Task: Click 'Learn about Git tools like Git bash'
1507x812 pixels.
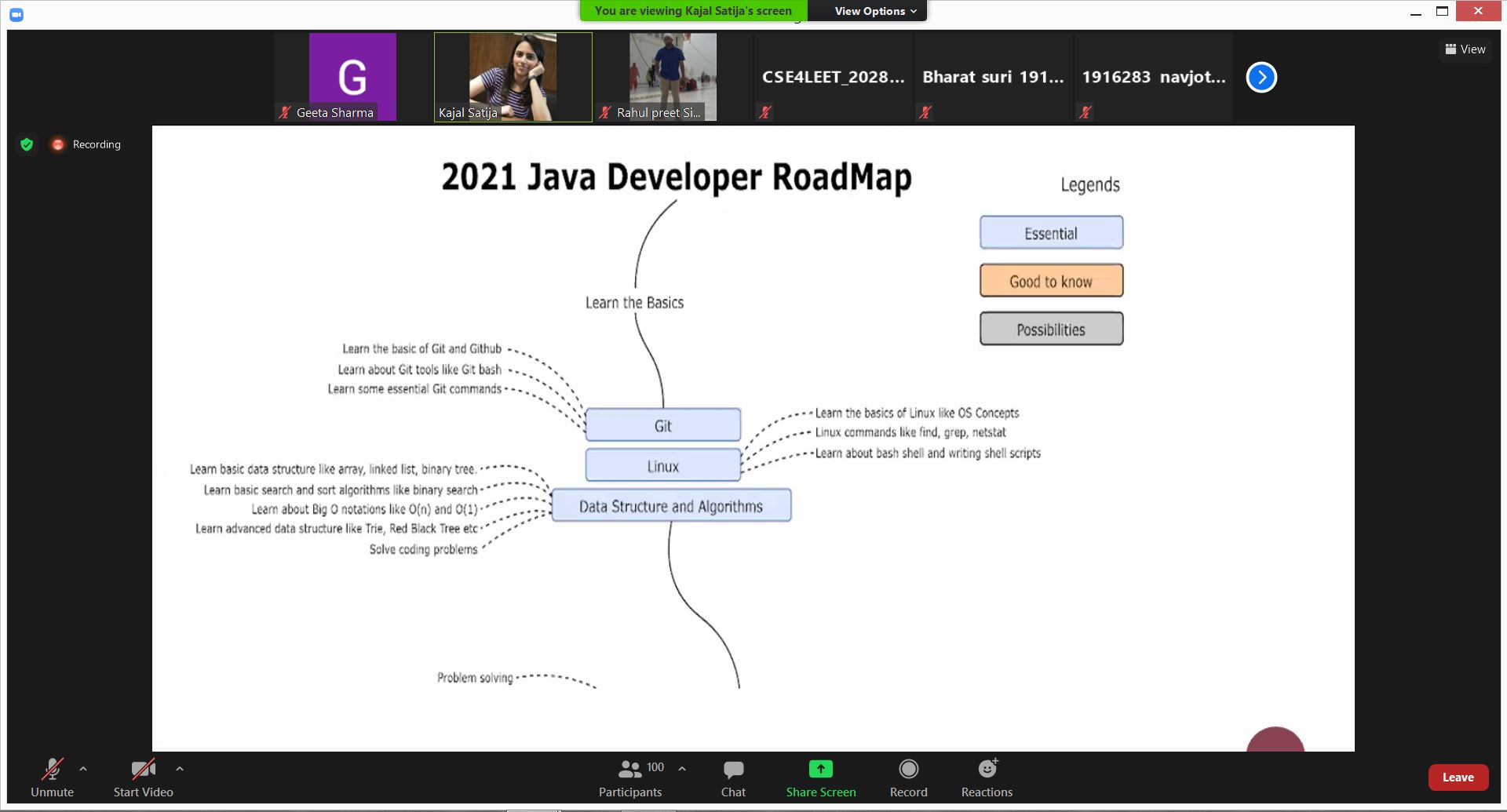Action: (x=419, y=370)
